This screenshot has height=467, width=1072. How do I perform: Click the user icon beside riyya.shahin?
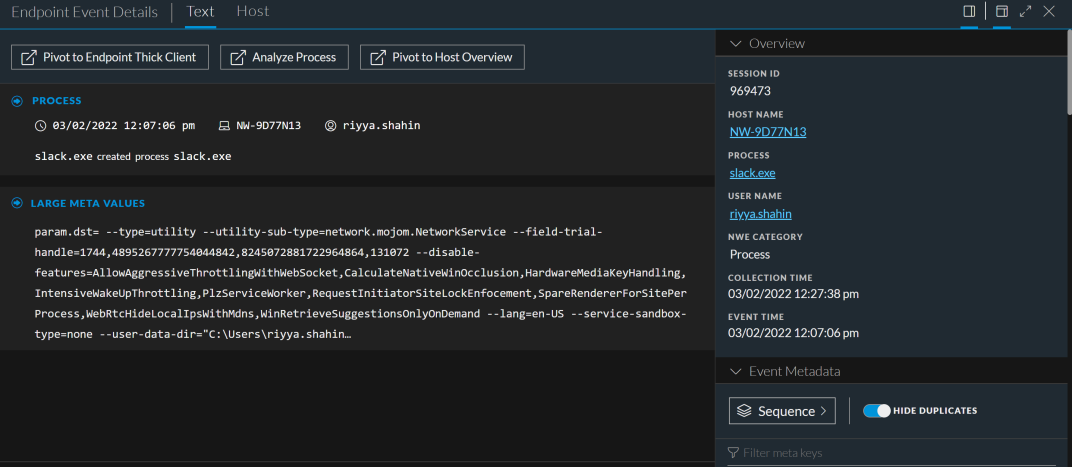point(330,127)
